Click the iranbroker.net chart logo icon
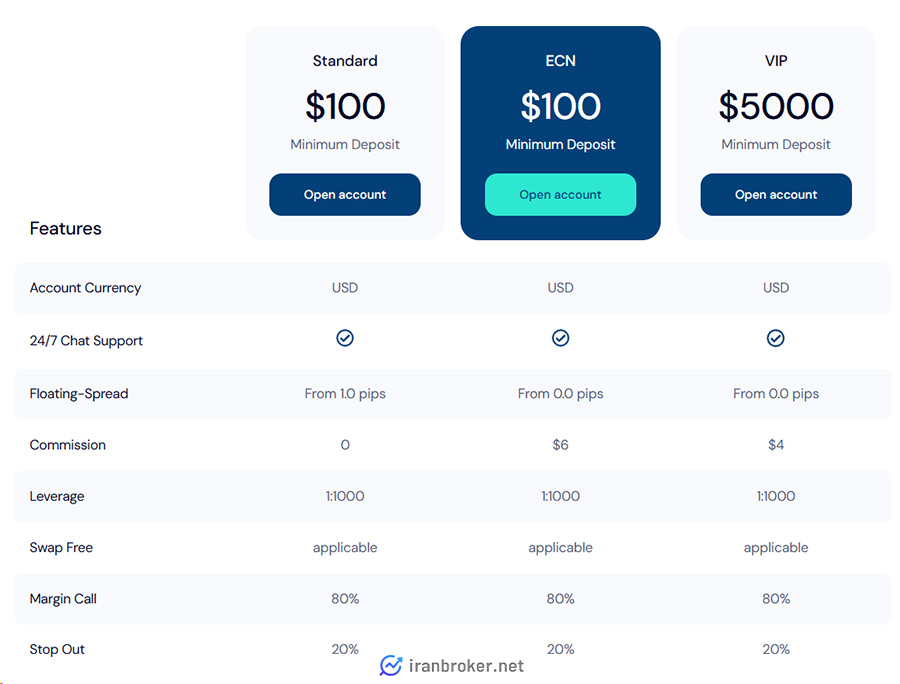Viewport: 900px width, 684px height. (391, 666)
